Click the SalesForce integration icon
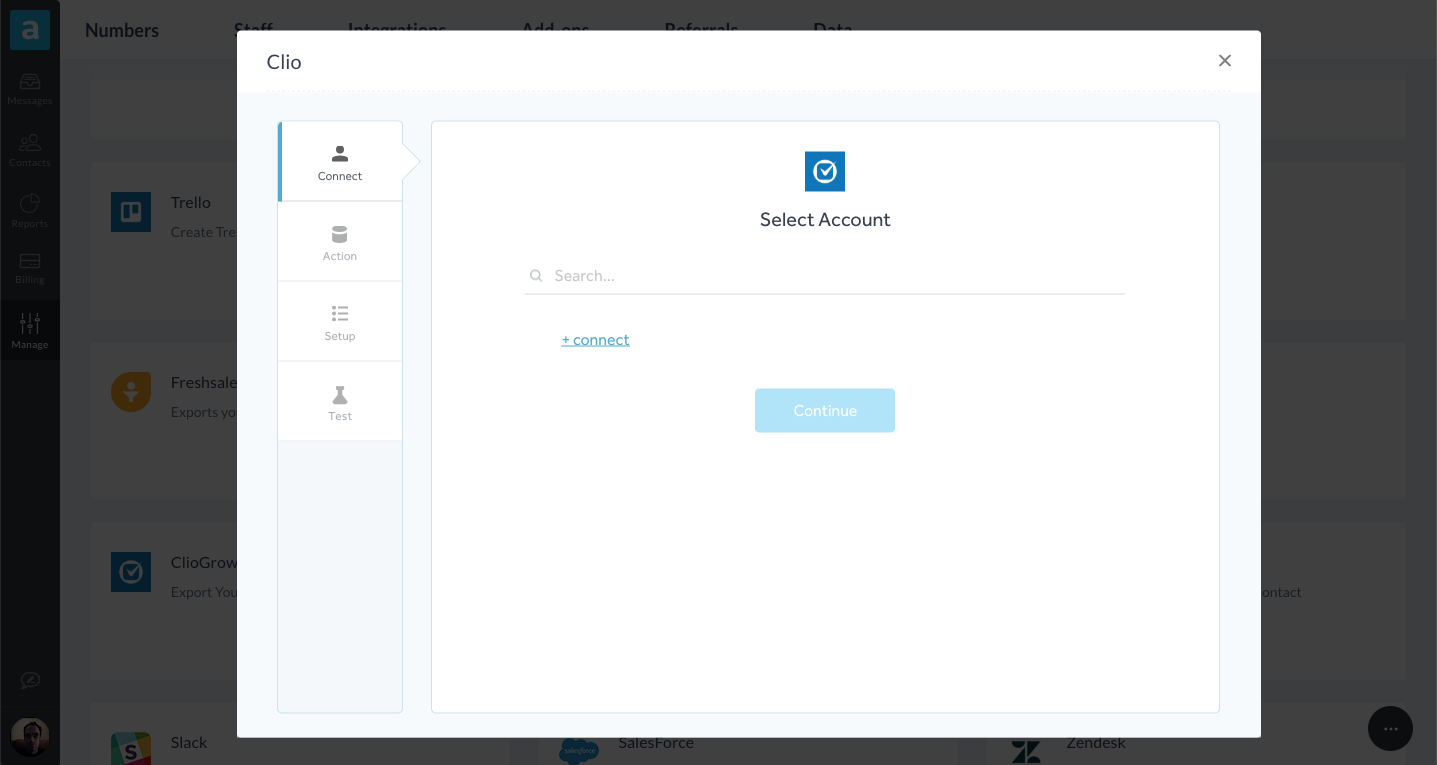The width and height of the screenshot is (1437, 765). 579,750
